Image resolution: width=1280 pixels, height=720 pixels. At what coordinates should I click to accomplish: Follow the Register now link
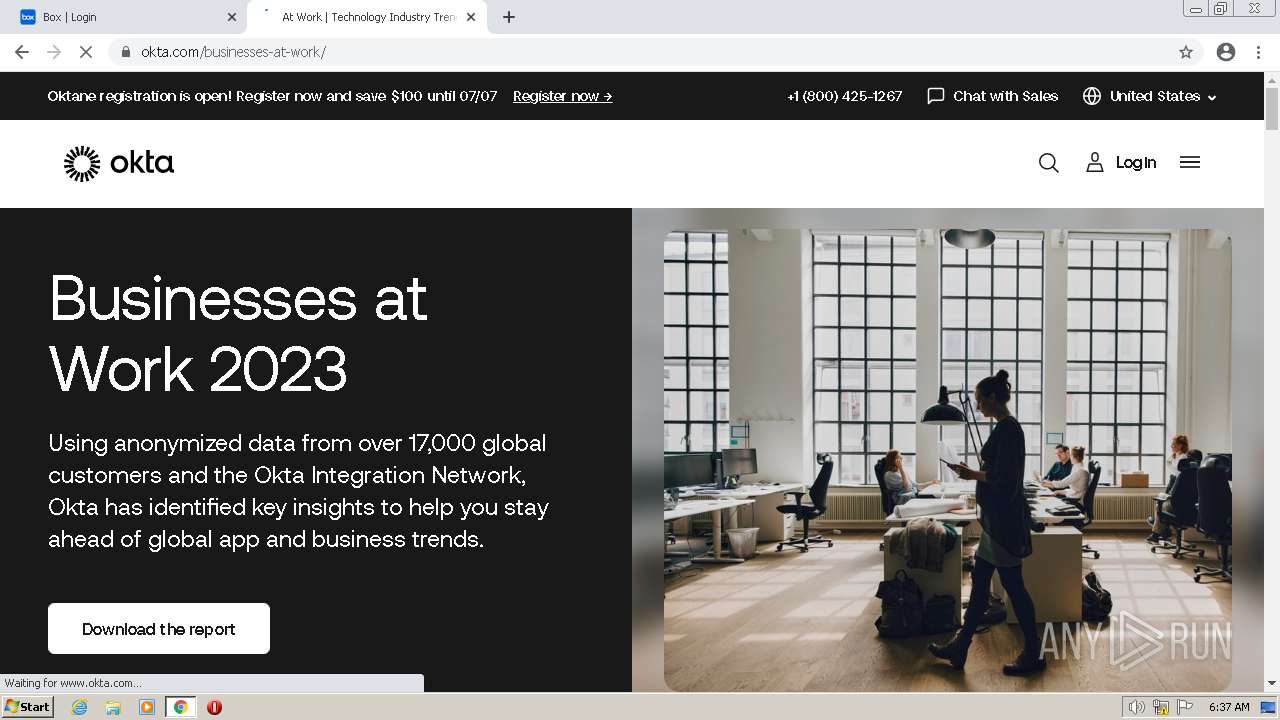point(562,96)
